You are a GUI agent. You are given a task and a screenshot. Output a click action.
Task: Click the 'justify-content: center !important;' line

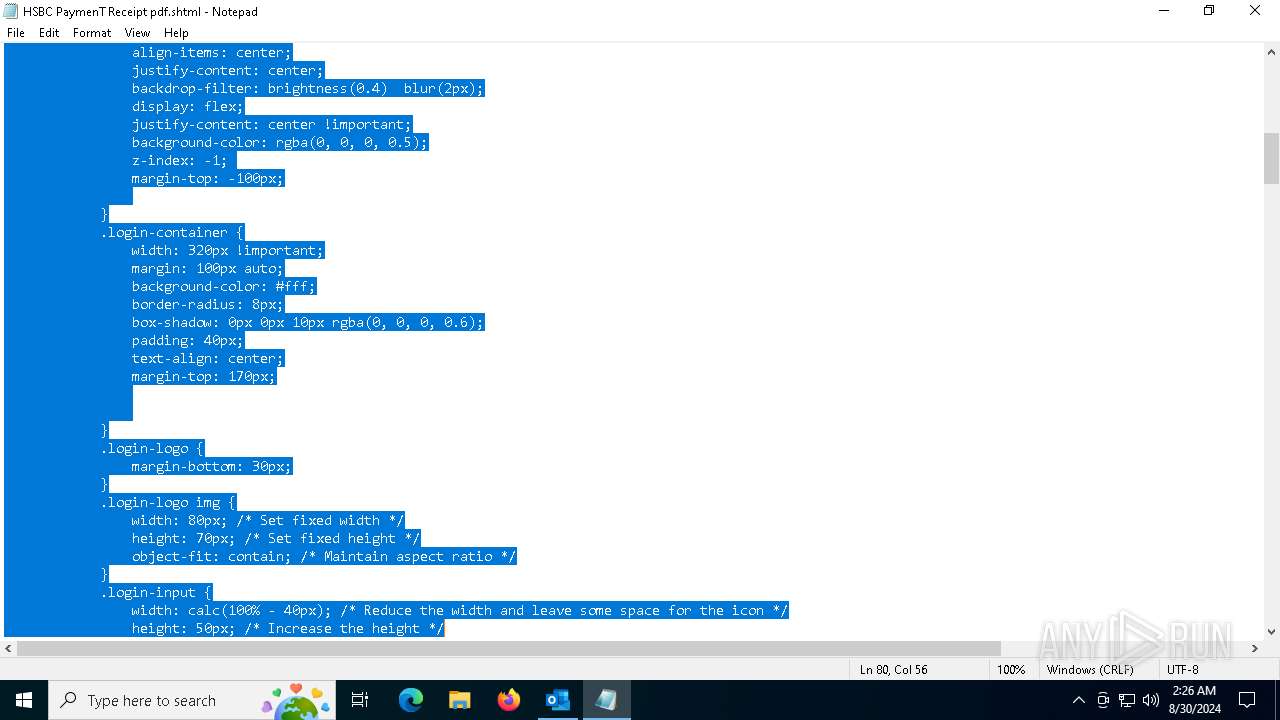(x=271, y=124)
